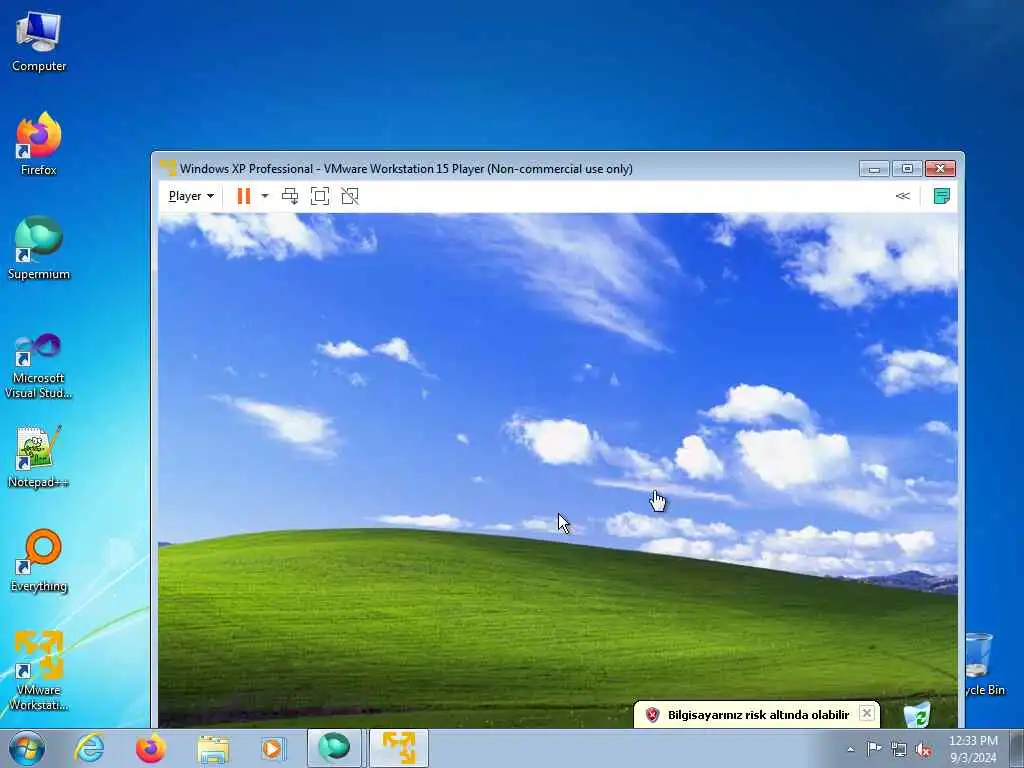
Task: Select the Windows 7 Recycle Bin desktop icon
Action: pyautogui.click(x=983, y=664)
